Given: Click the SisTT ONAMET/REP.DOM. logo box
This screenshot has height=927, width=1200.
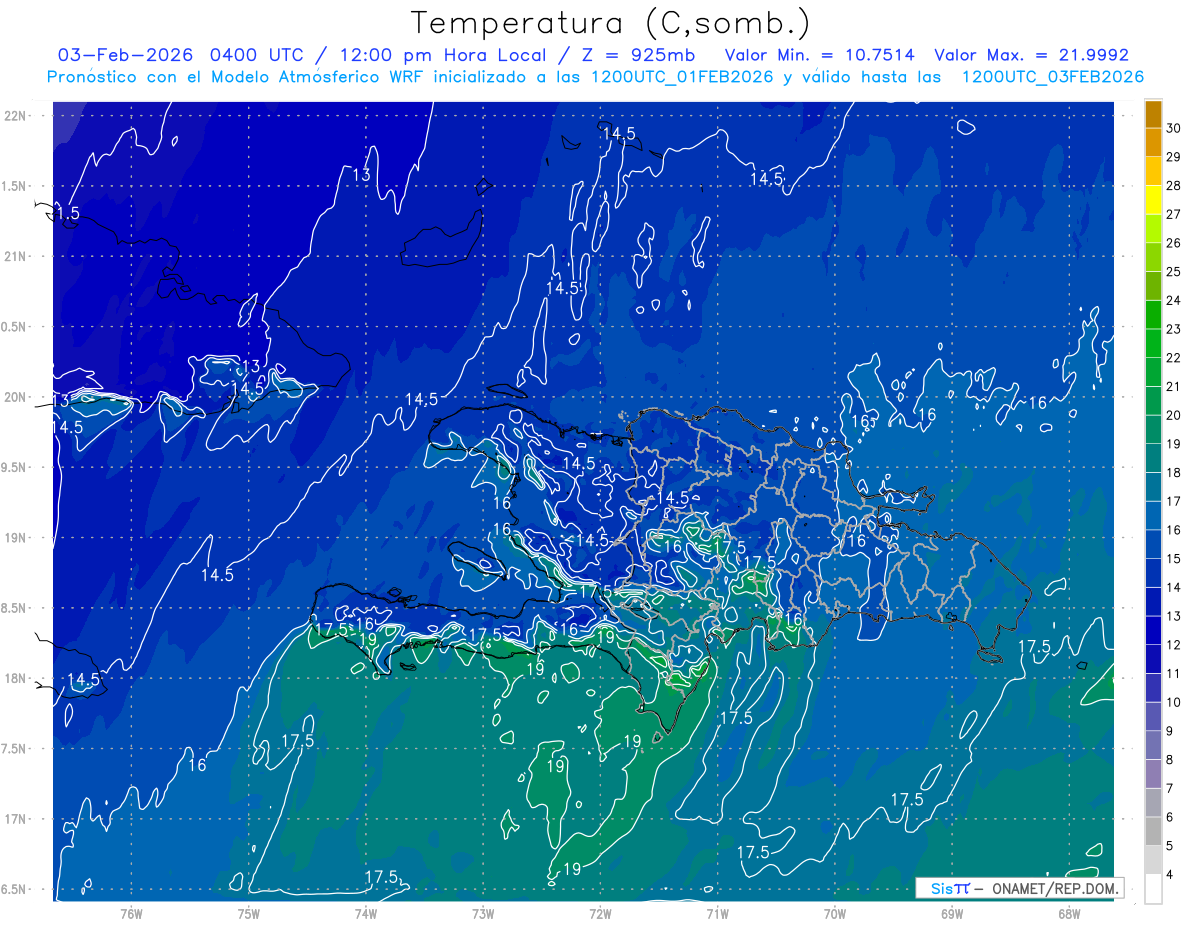Looking at the screenshot, I should click(x=1019, y=888).
